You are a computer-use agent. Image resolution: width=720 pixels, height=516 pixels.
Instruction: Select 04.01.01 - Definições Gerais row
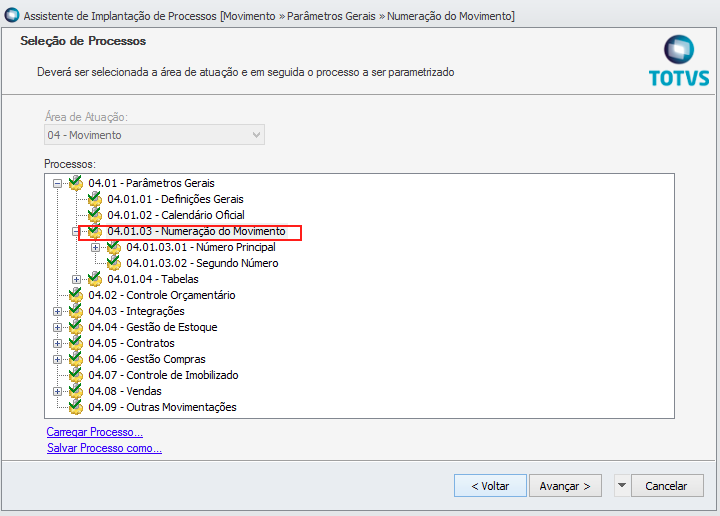(x=175, y=199)
